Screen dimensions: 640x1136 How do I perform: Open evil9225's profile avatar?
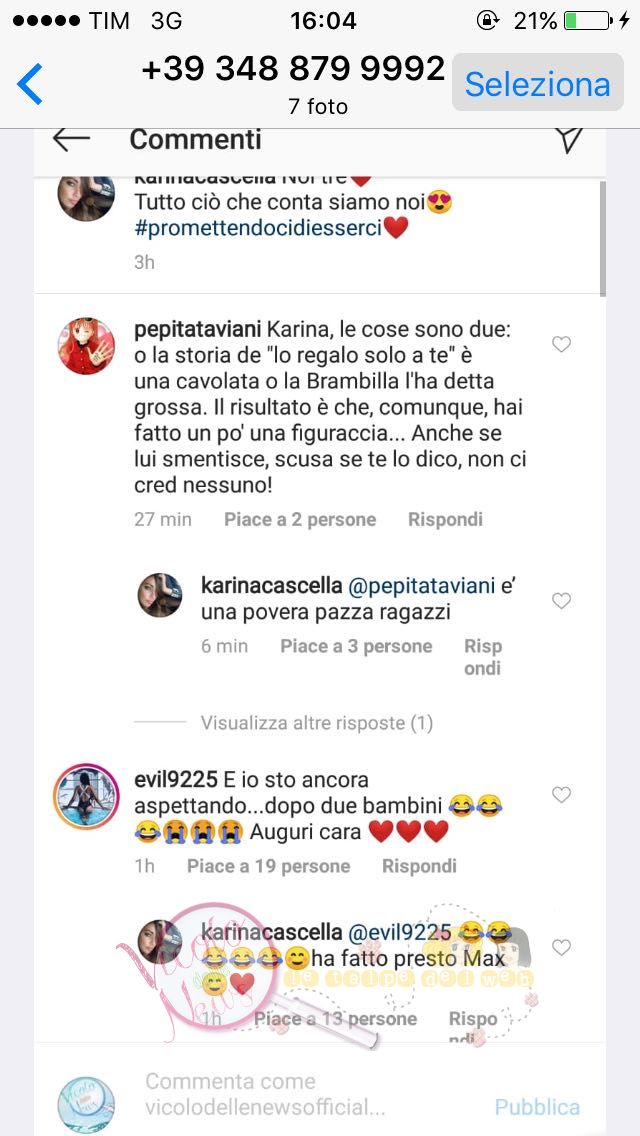coord(86,796)
